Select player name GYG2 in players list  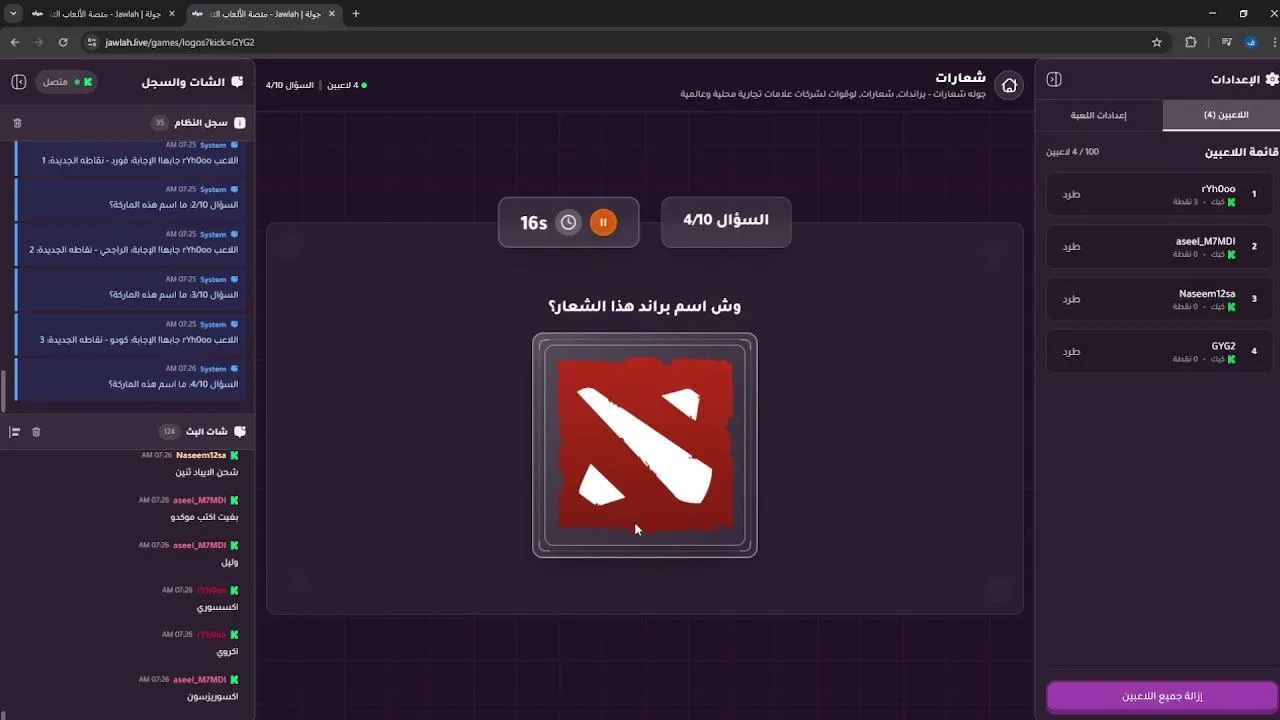1223,346
